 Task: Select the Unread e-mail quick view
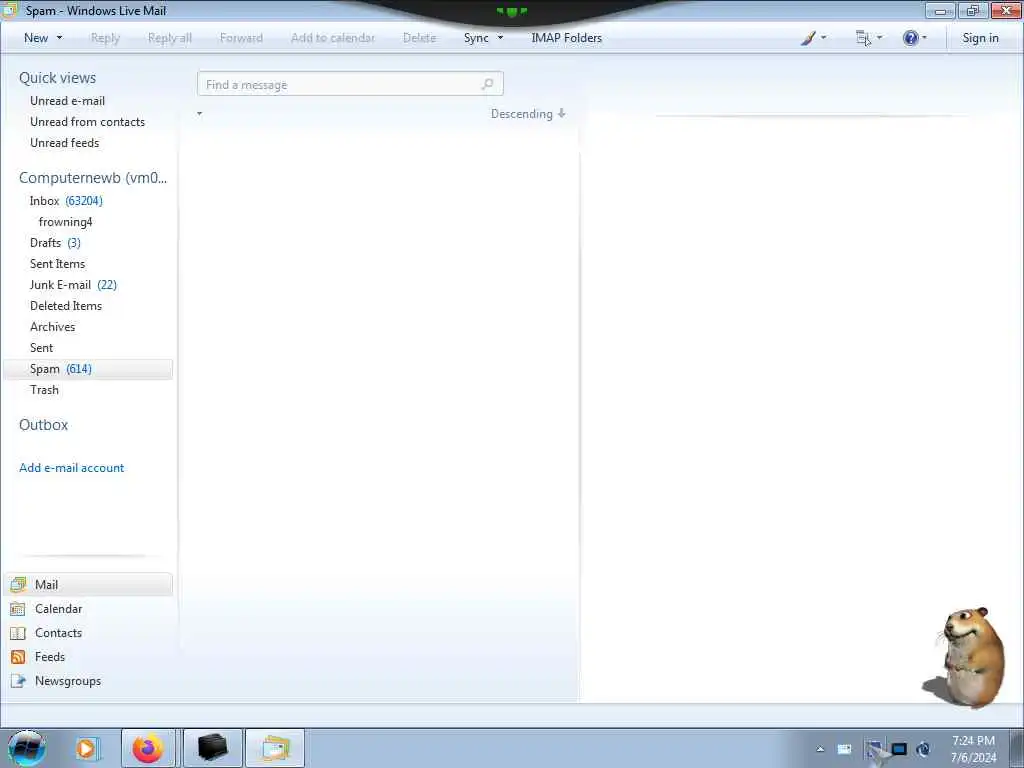pyautogui.click(x=67, y=101)
